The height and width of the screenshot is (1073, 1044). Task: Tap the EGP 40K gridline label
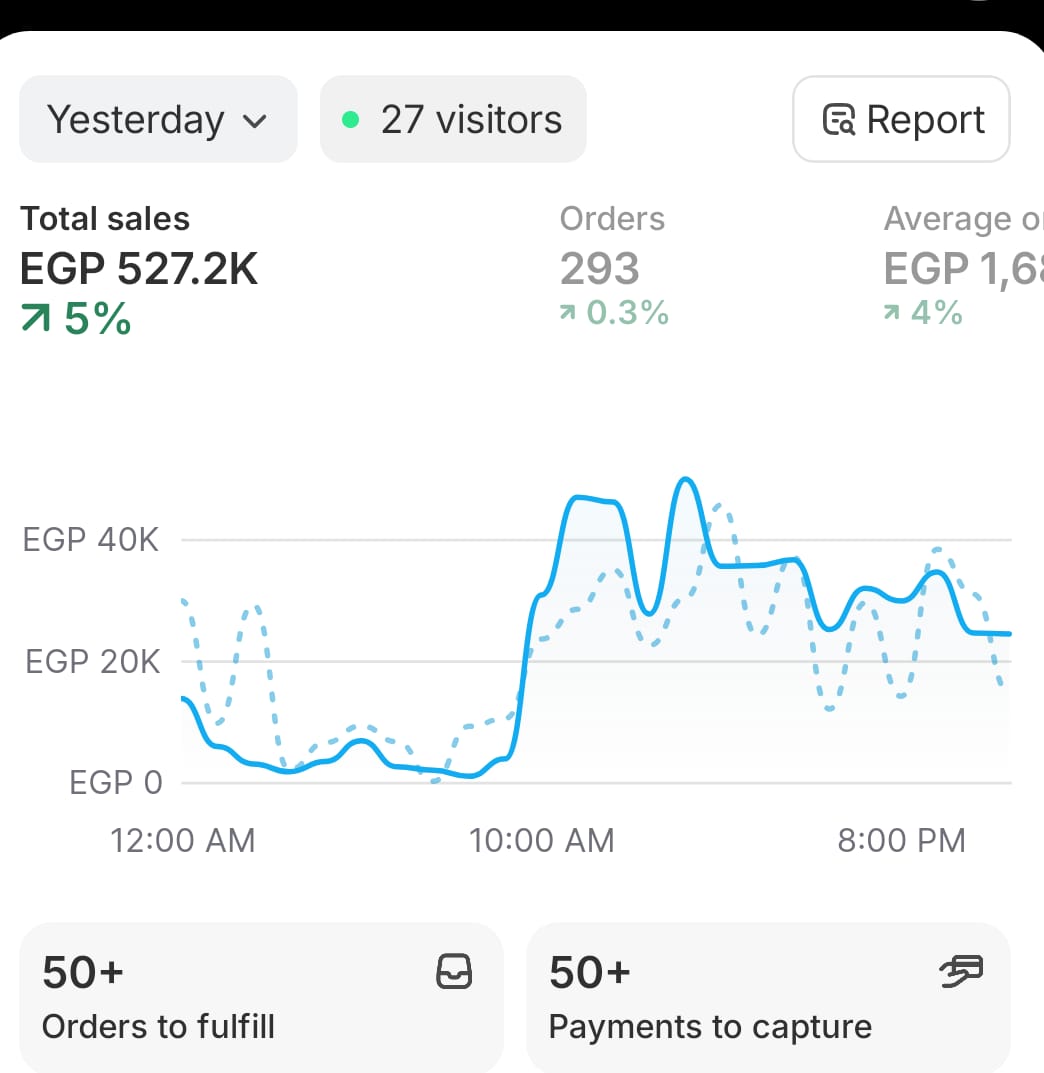90,540
